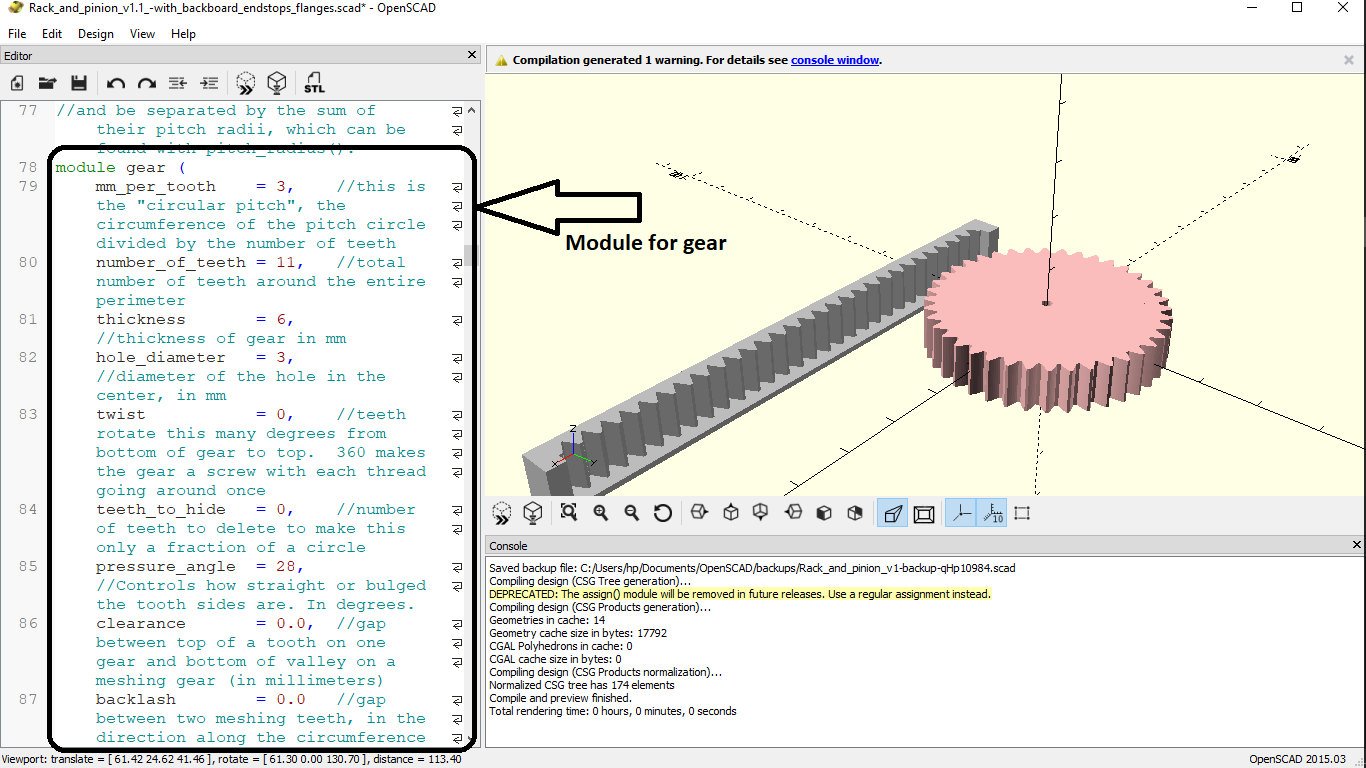Switch to Top view
This screenshot has height=768, width=1366.
pos(731,513)
